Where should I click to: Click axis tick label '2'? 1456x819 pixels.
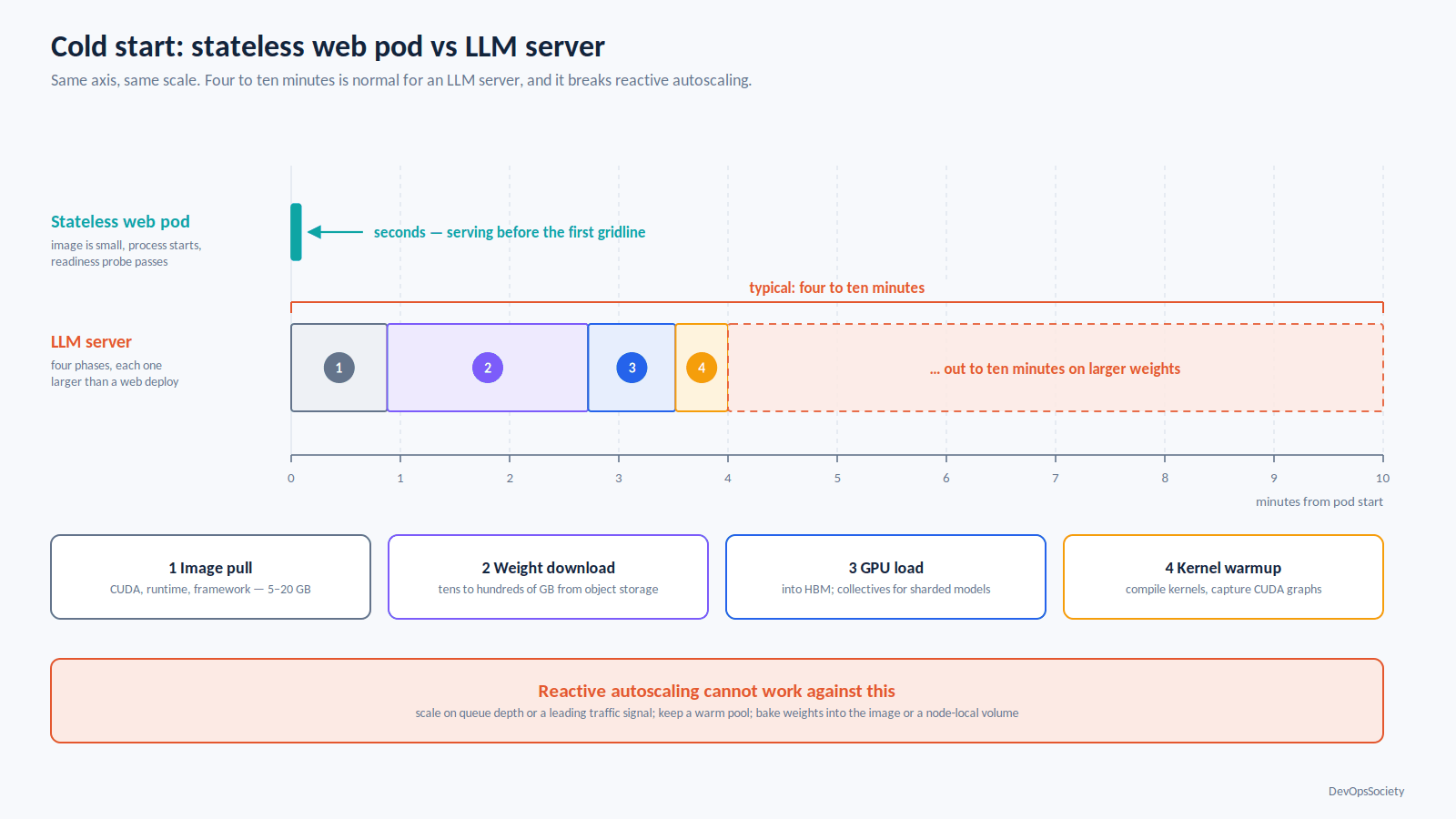tap(510, 478)
